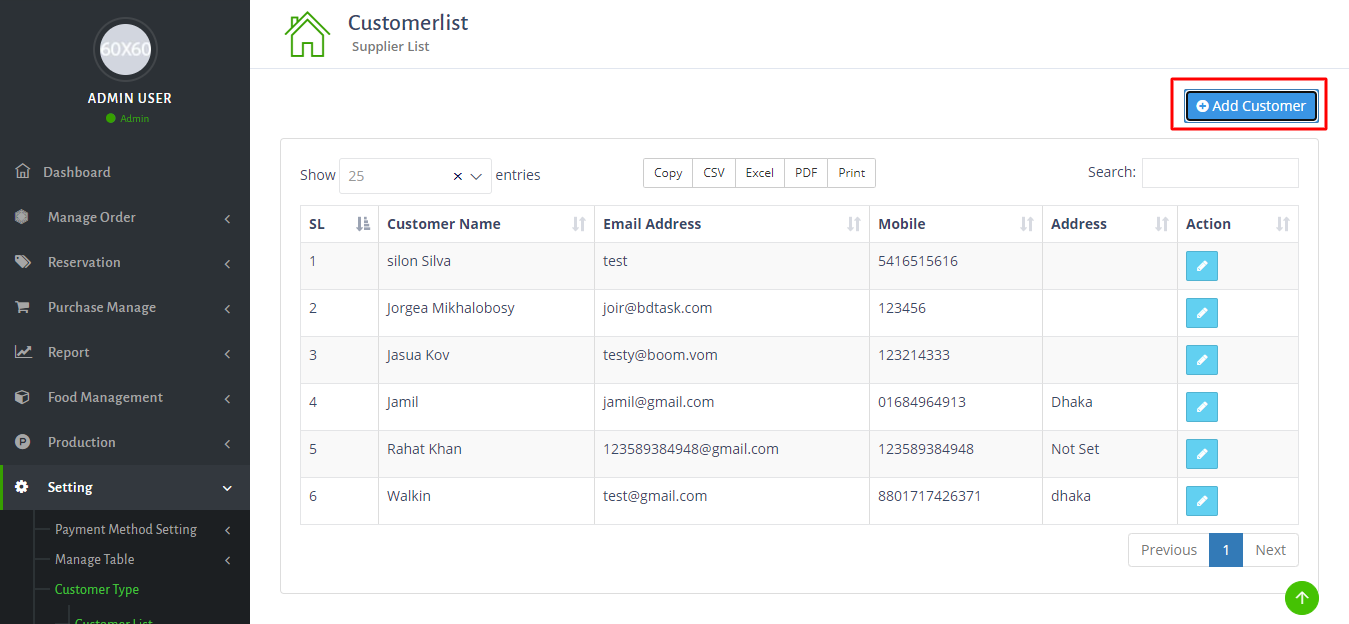1349x624 pixels.
Task: Clear the entries selection with the x icon
Action: pyautogui.click(x=458, y=176)
